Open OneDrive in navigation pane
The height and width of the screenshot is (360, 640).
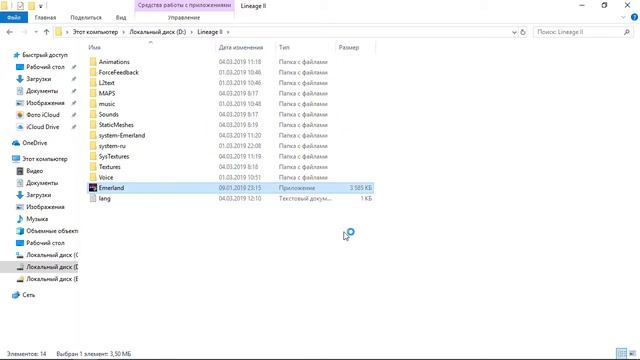point(35,143)
